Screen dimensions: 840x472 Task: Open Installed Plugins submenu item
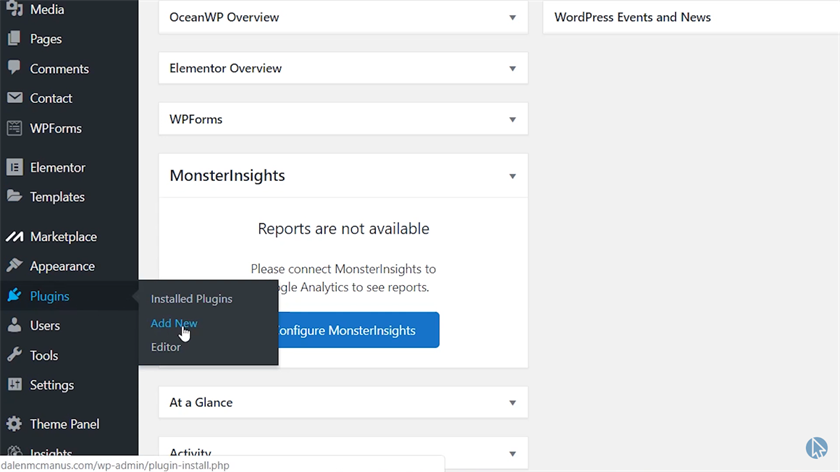(x=191, y=298)
